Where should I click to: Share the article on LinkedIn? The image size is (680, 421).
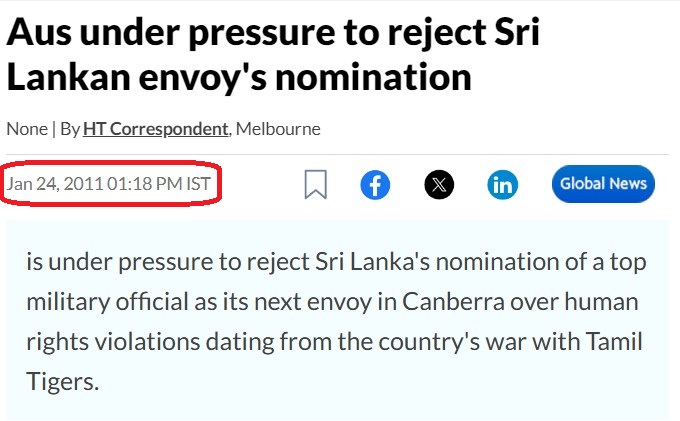pos(503,185)
